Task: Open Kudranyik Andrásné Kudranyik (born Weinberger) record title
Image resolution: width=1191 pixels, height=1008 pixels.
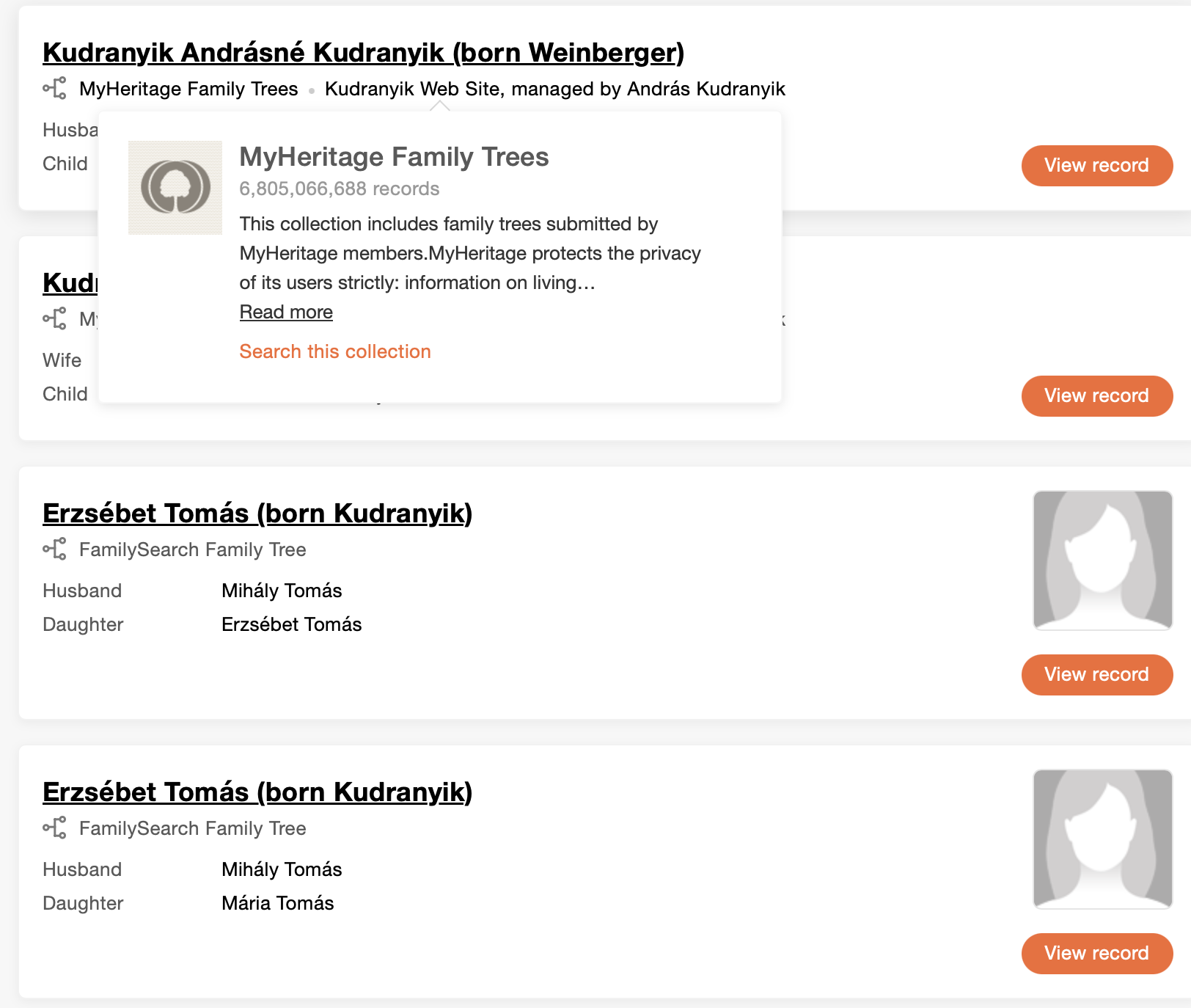Action: pos(363,53)
